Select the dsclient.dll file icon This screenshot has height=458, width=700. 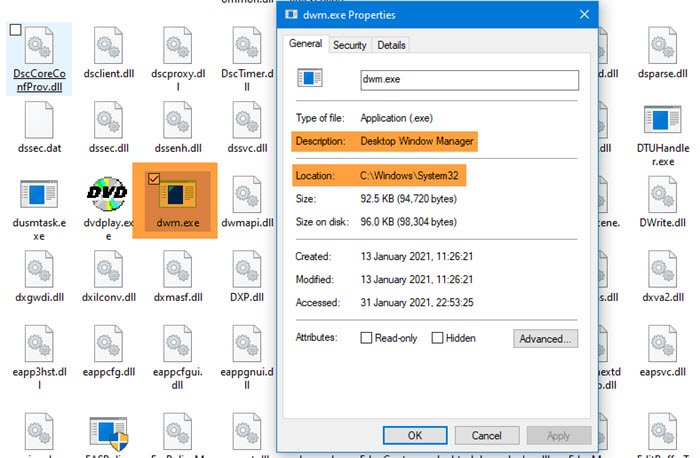[x=108, y=45]
